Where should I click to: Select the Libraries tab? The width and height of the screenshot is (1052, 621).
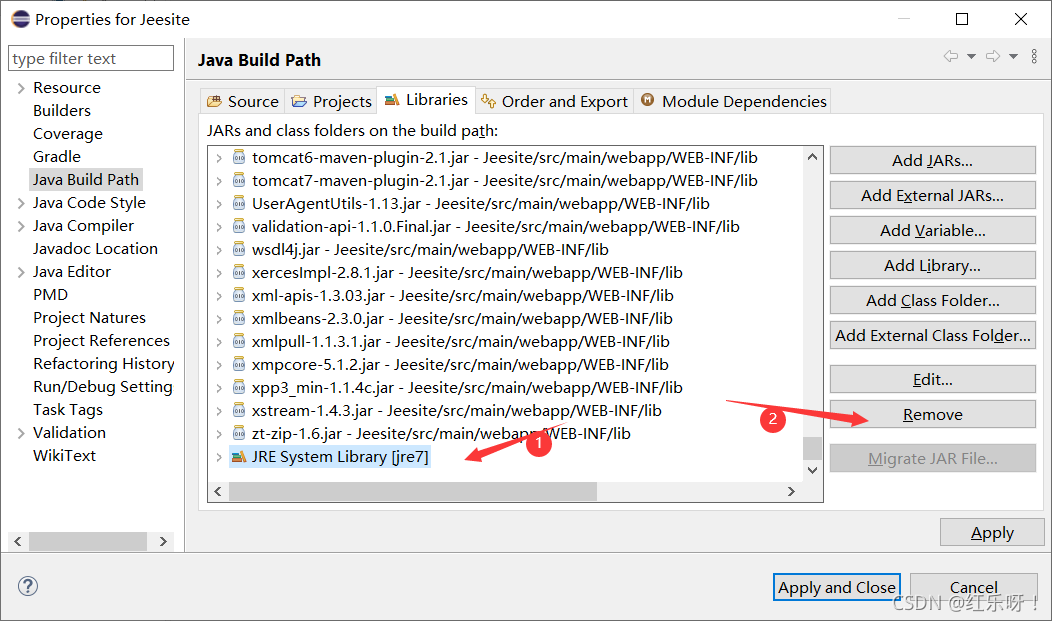426,100
